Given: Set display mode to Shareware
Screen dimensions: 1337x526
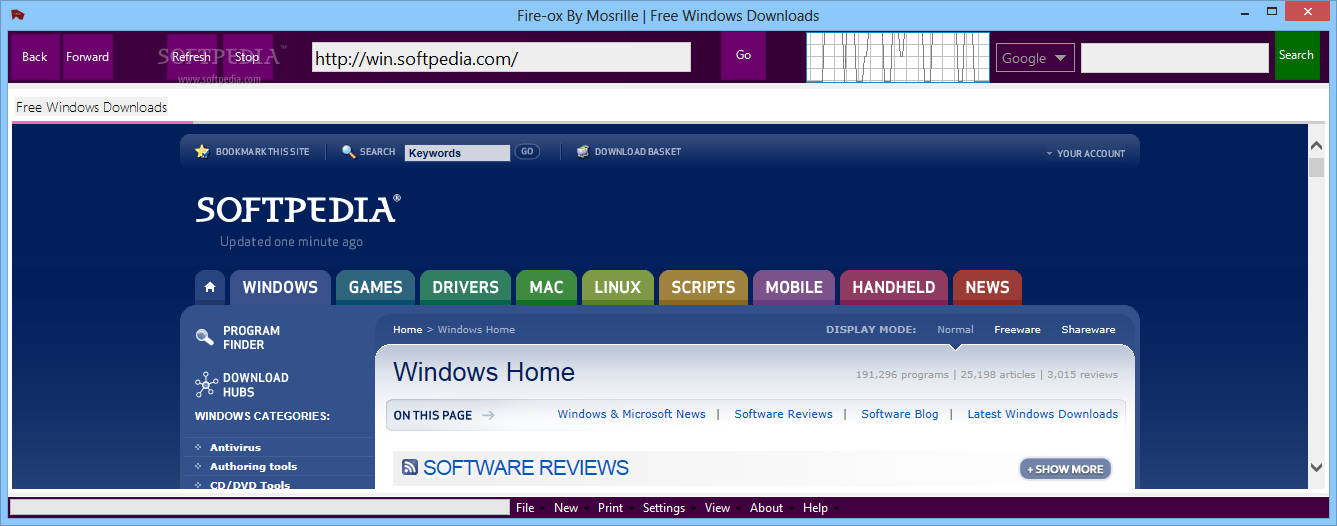Looking at the screenshot, I should 1088,329.
